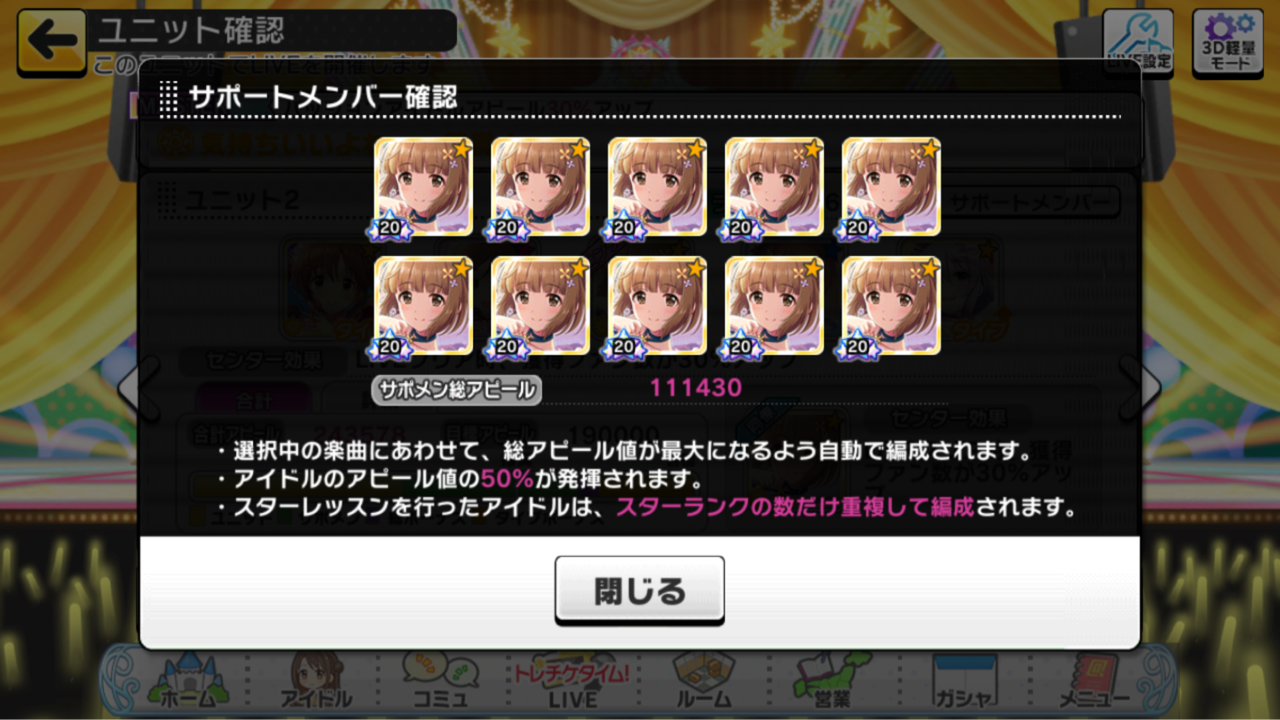Toggle 3D軽量モード gear button
The image size is (1280, 720).
coord(1227,41)
